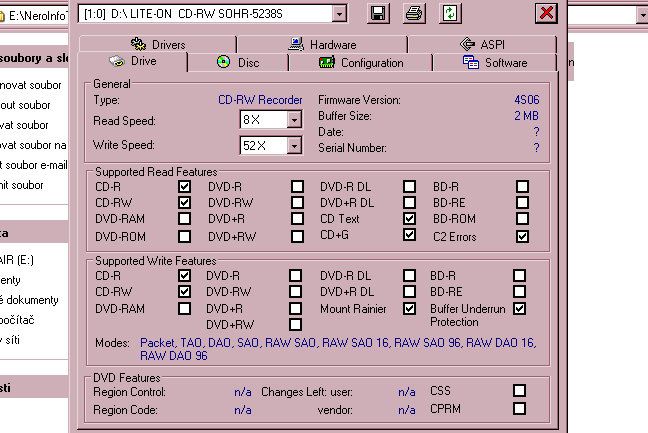Close the Nero InfoTool window
Screen dimensions: 648x433
pyautogui.click(x=546, y=13)
